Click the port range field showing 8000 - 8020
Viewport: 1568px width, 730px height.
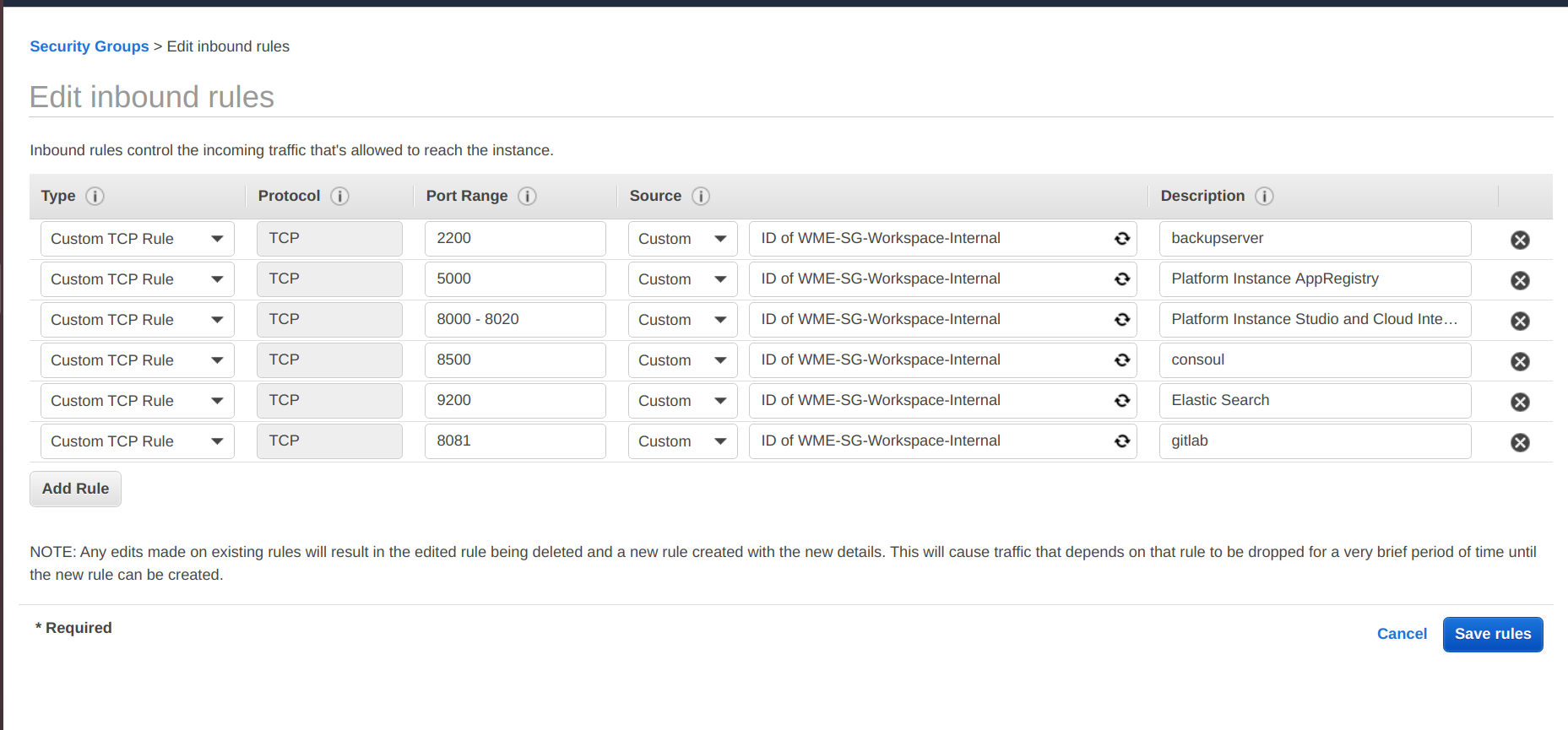[x=514, y=320]
